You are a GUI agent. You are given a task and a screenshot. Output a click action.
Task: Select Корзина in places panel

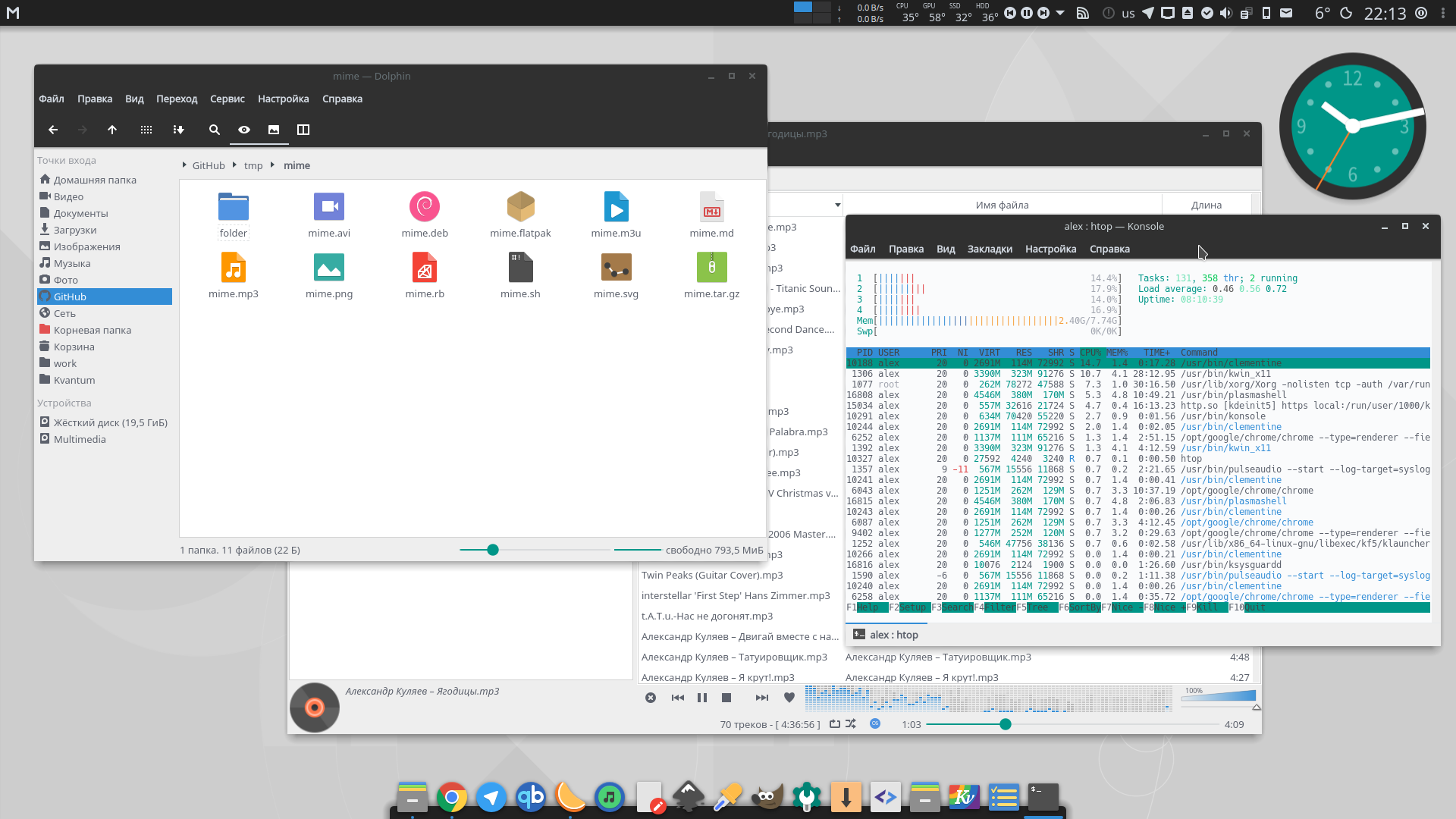pyautogui.click(x=105, y=347)
